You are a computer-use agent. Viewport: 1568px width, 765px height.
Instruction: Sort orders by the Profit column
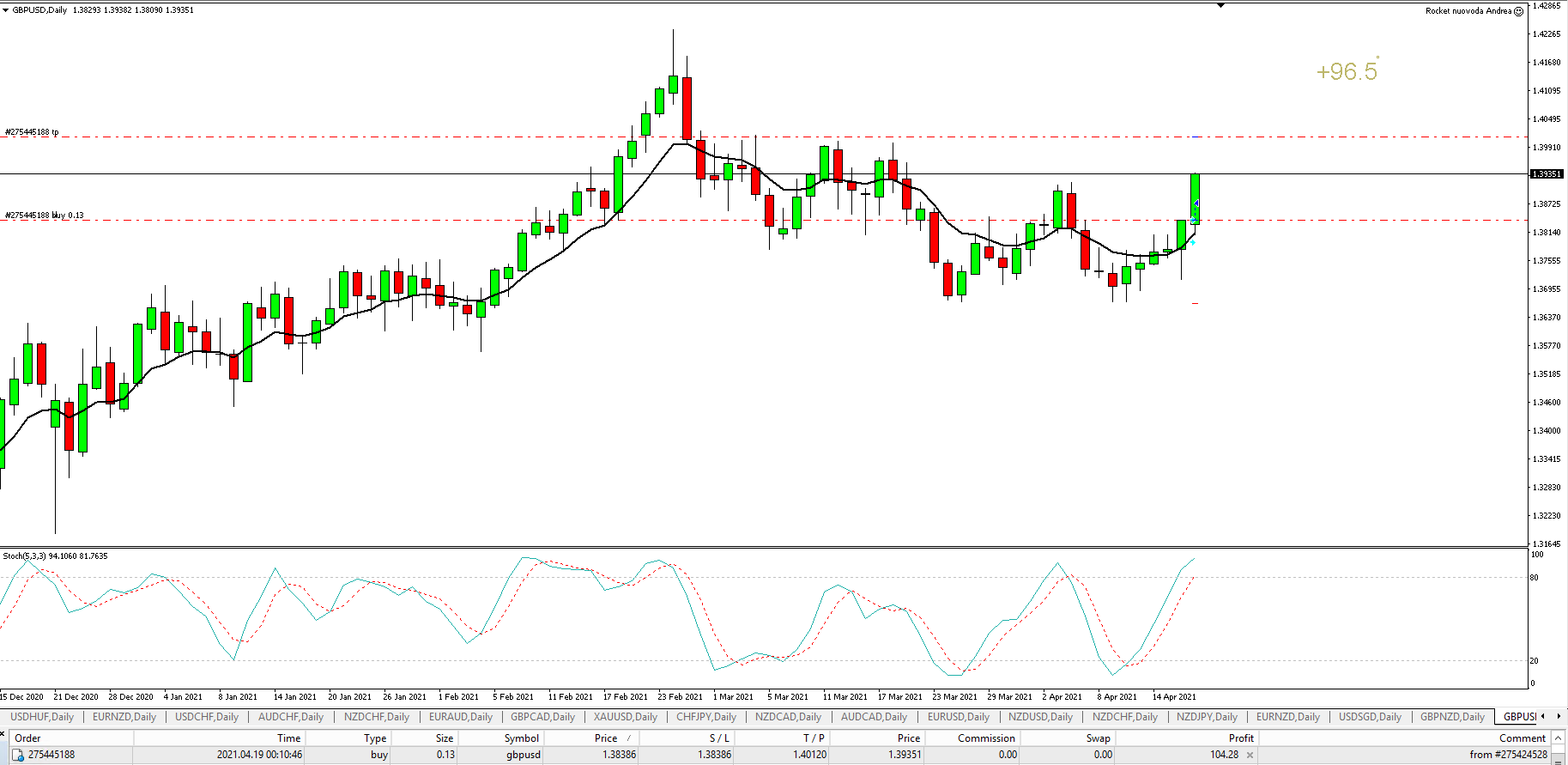[x=1240, y=738]
